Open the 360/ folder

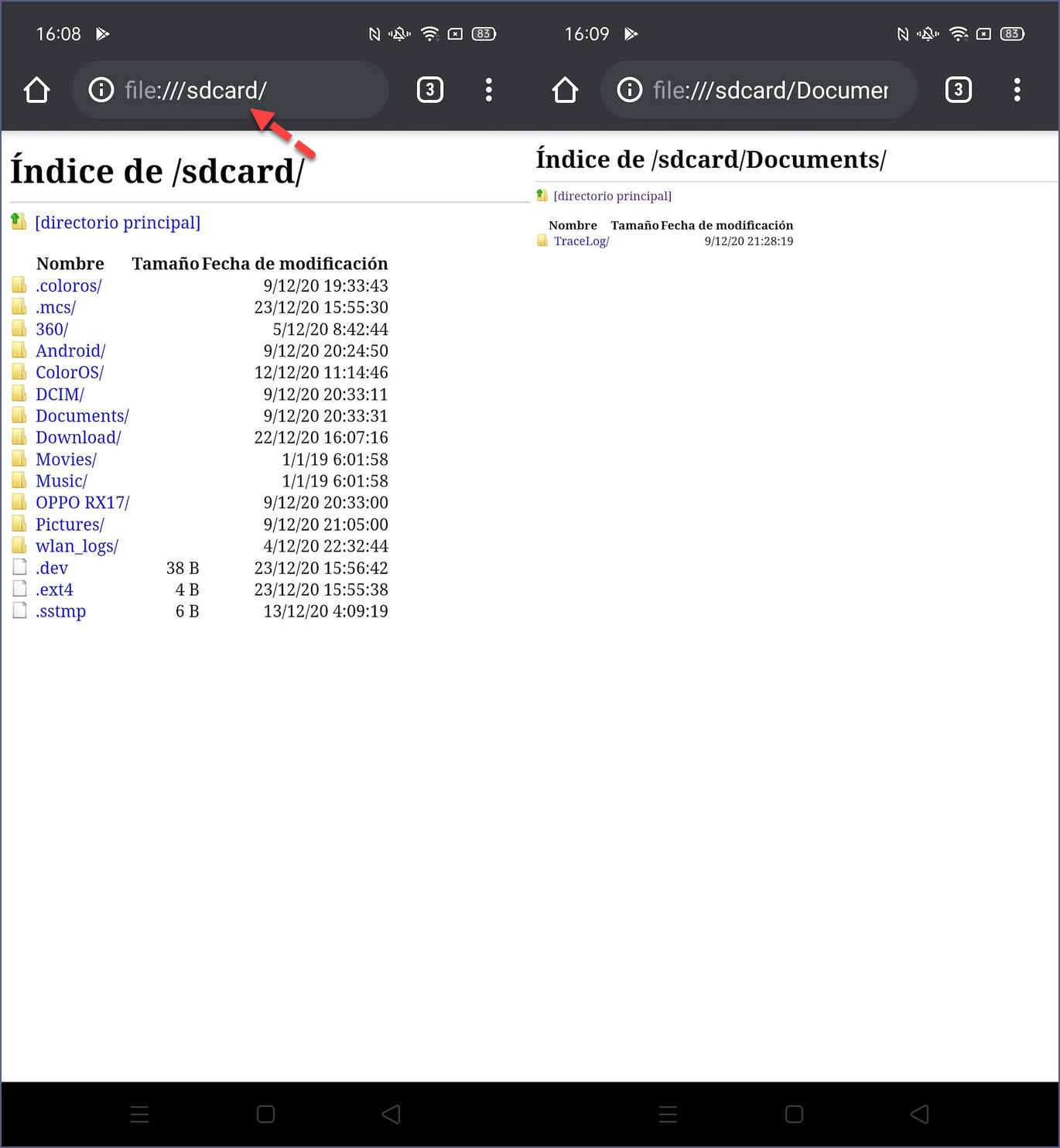52,329
